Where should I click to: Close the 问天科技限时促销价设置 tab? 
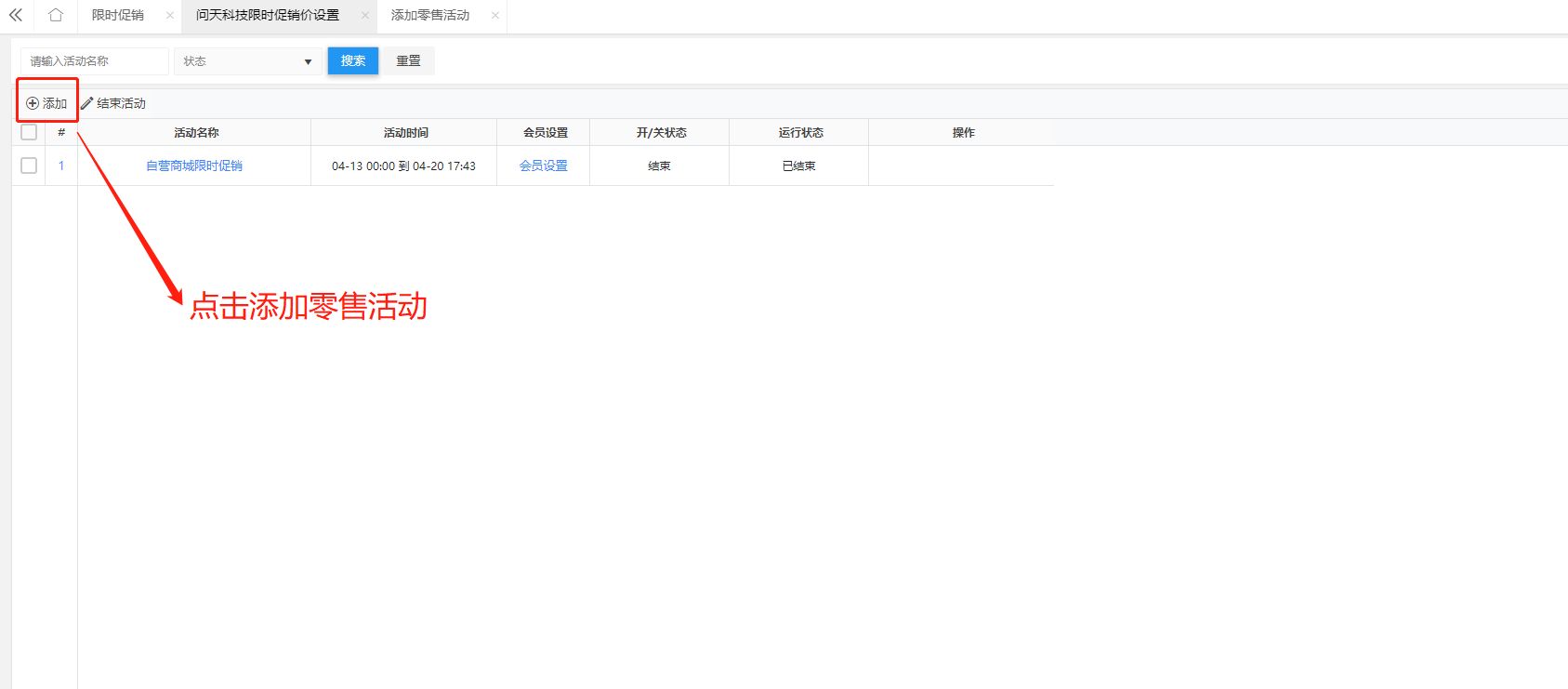tap(364, 15)
